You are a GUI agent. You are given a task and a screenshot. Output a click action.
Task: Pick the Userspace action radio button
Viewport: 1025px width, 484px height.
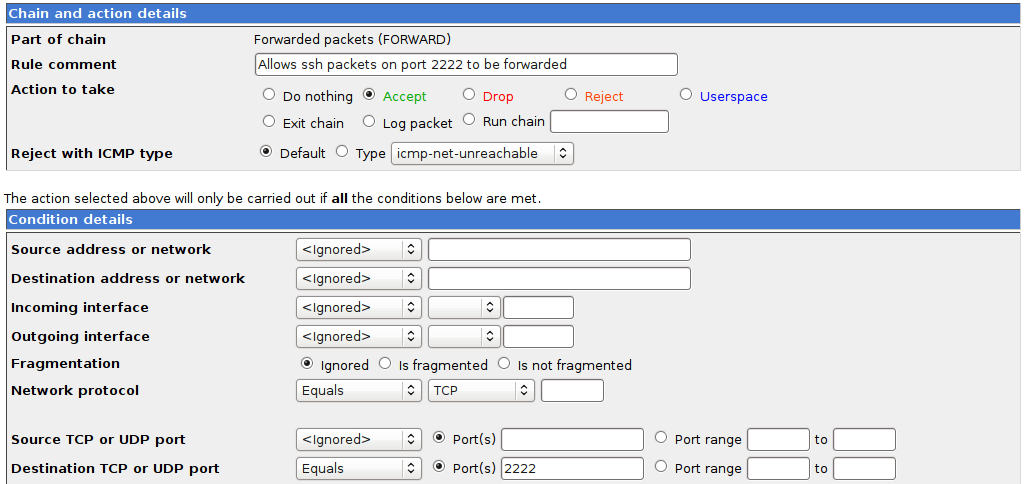click(686, 95)
